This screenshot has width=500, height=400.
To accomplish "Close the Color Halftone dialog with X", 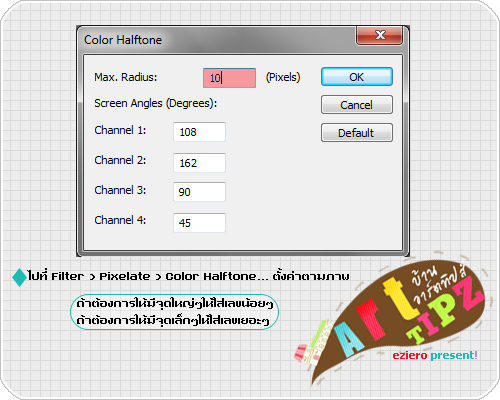I will point(380,35).
